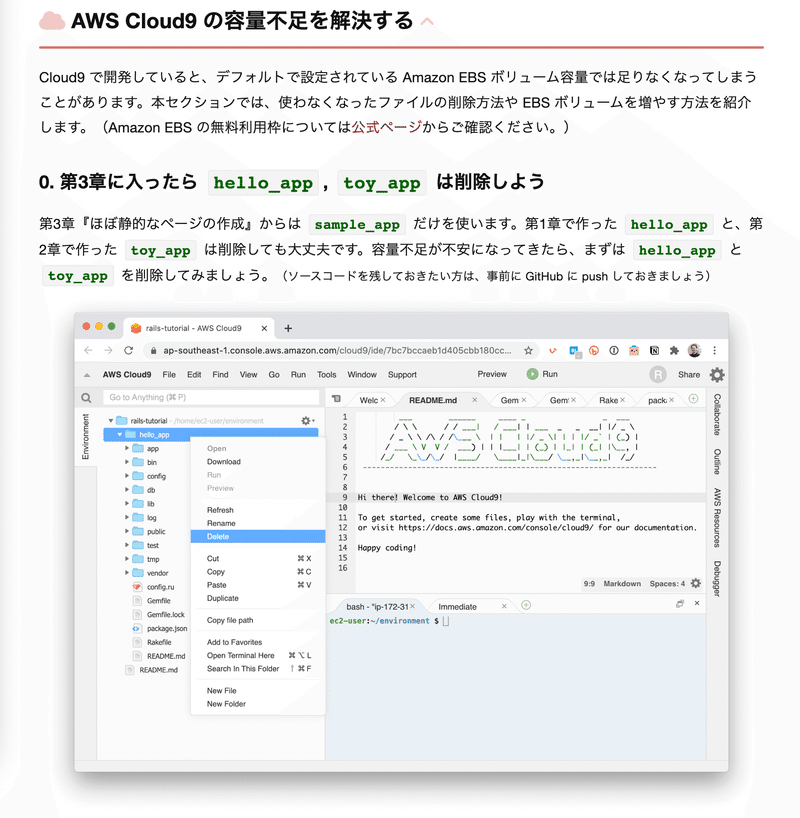Open the Edit menu in Cloud9

click(x=194, y=375)
